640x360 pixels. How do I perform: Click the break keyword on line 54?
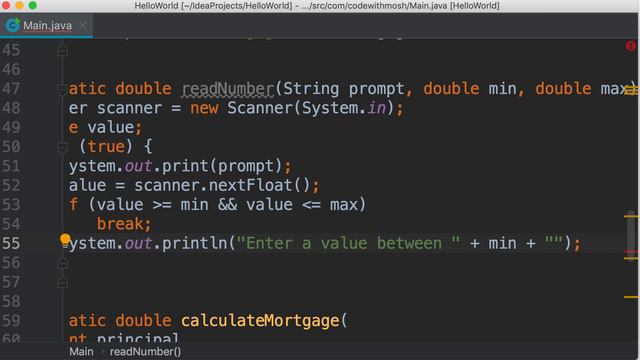click(120, 224)
